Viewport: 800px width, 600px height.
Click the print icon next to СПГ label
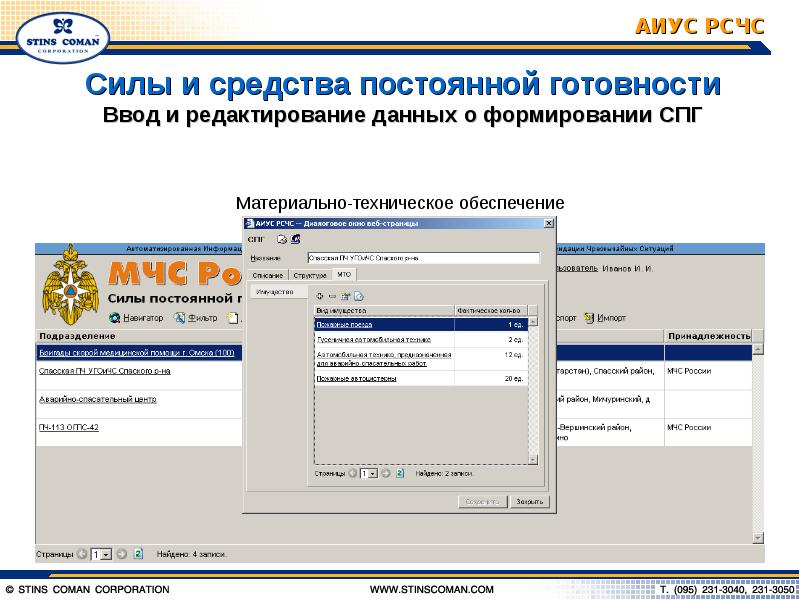(x=282, y=239)
